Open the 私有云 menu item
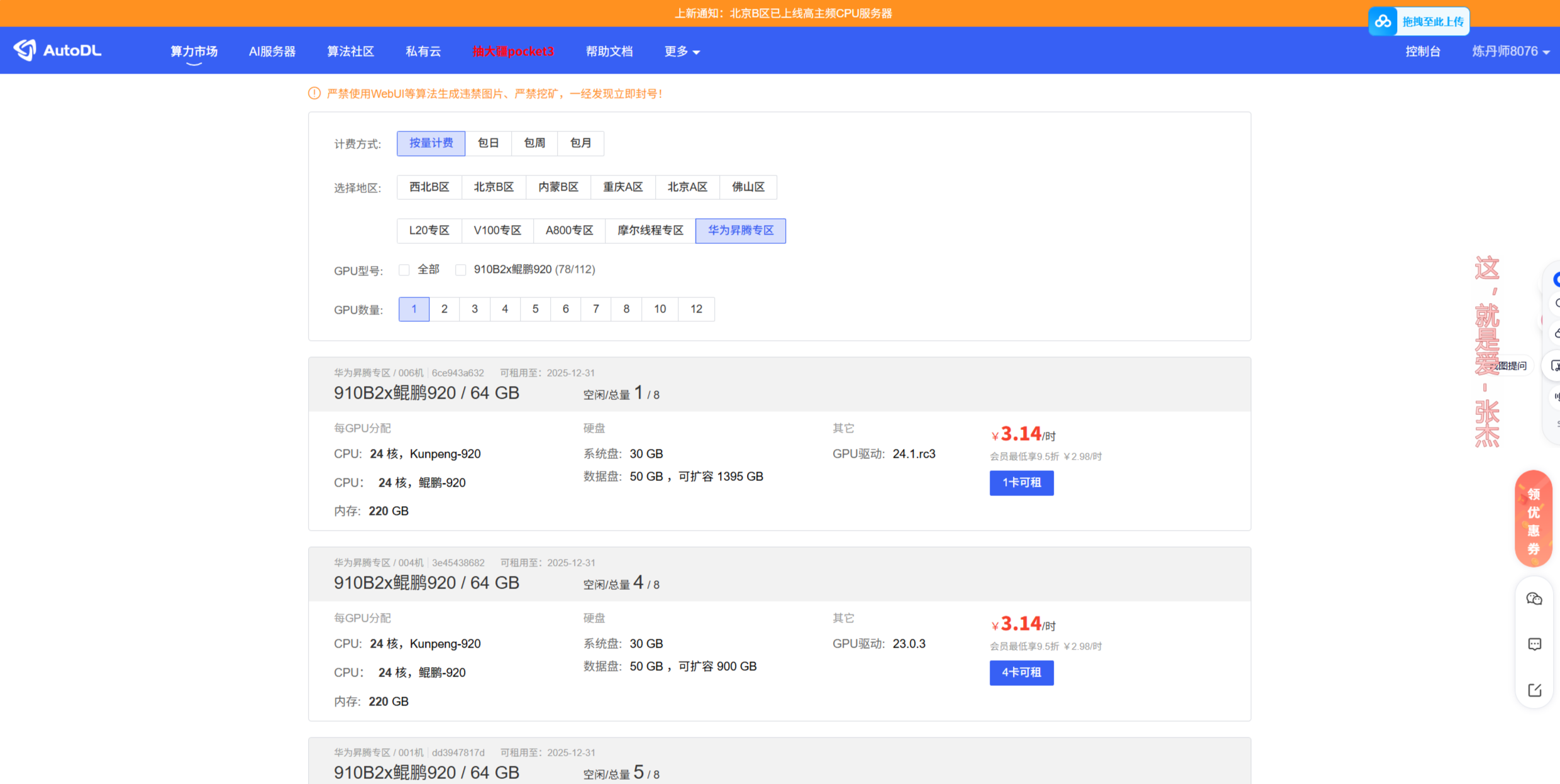Image resolution: width=1560 pixels, height=784 pixels. coord(423,52)
